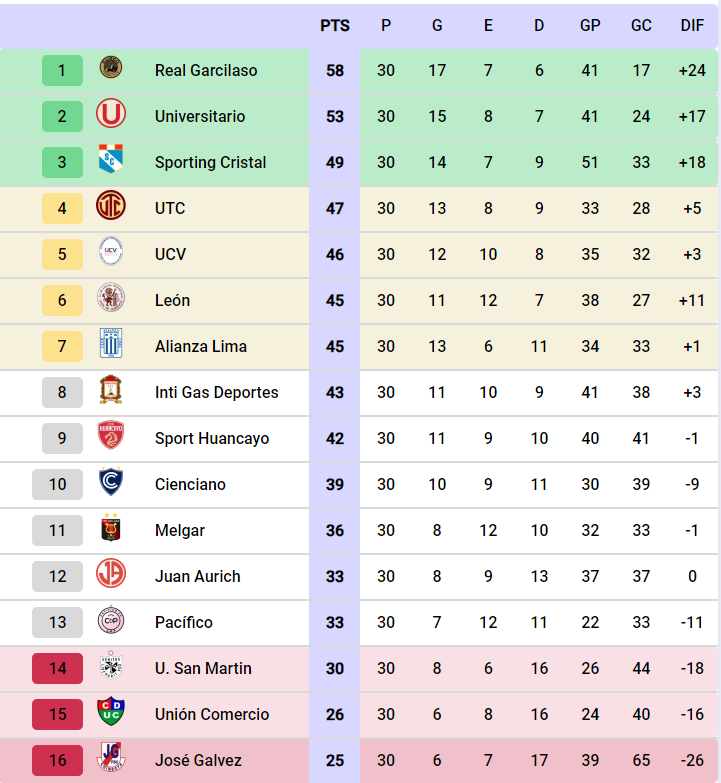Click the UTC team logo
Screen dimensions: 721x783
111,207
